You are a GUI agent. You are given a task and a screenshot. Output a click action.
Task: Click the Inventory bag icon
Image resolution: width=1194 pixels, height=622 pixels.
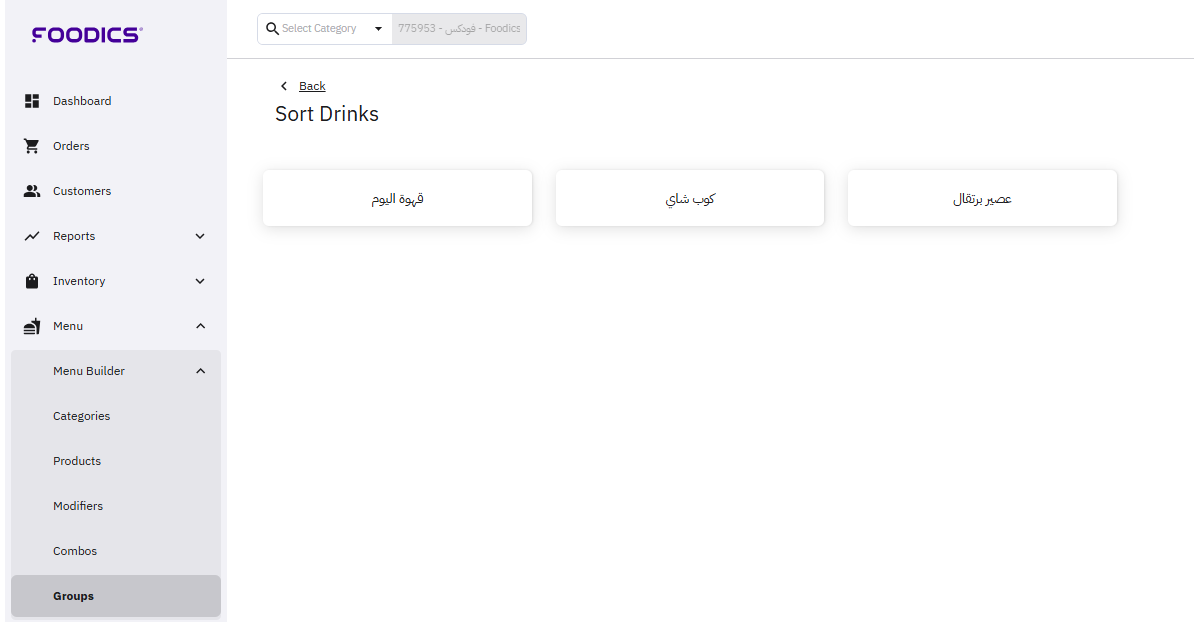(32, 281)
